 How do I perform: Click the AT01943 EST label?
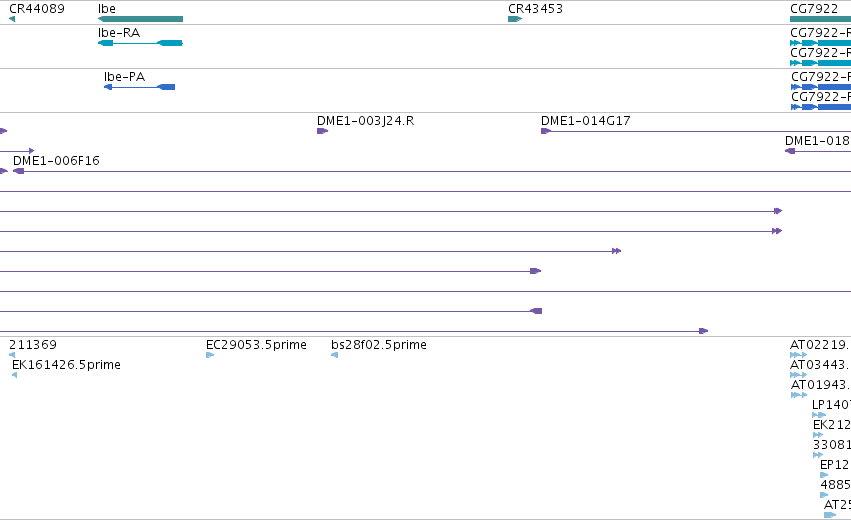pyautogui.click(x=820, y=385)
